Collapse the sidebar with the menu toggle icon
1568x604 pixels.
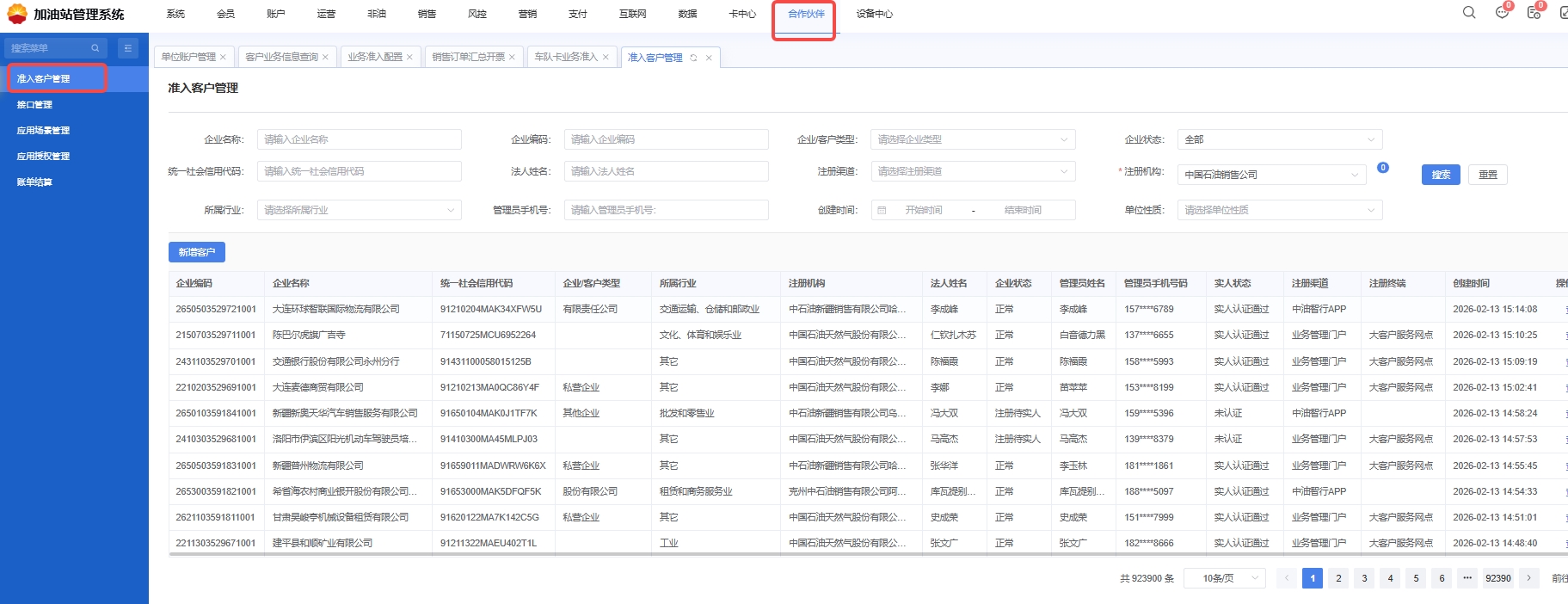pos(127,48)
